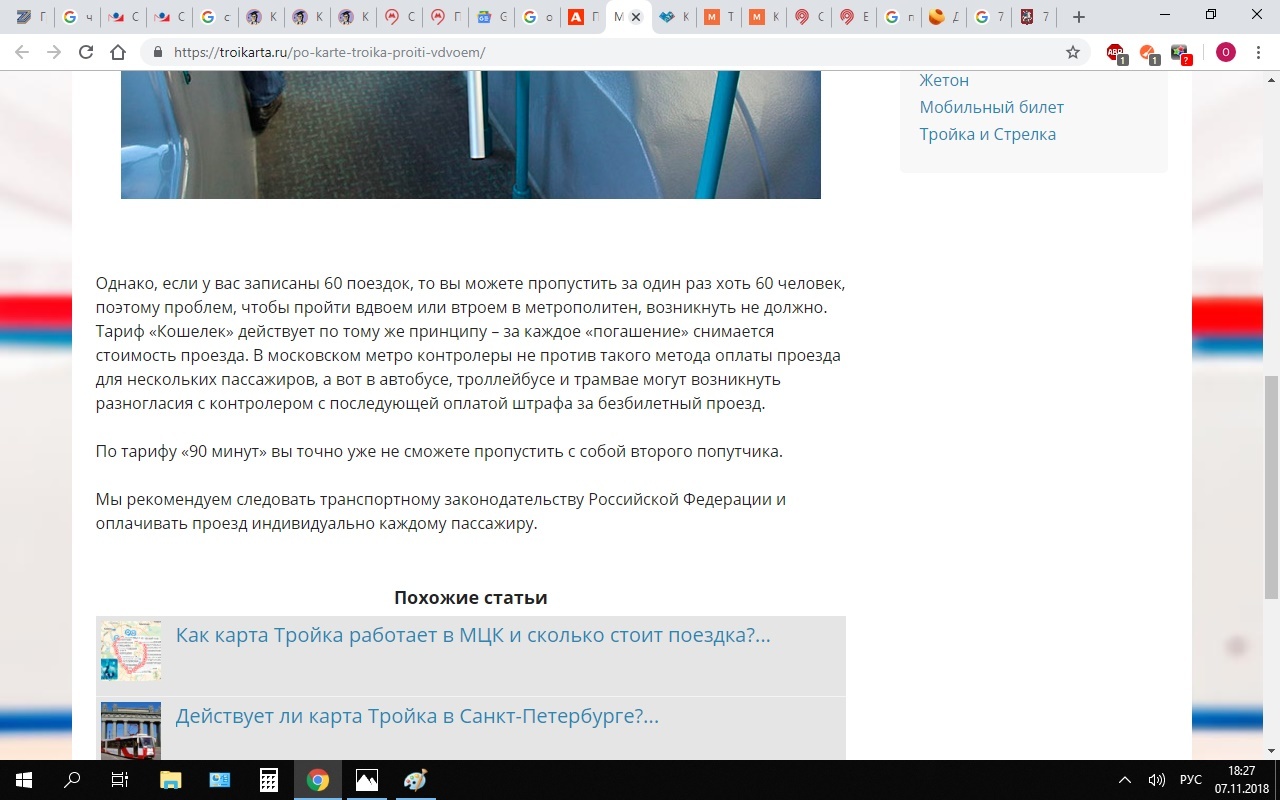Open the volume control in system tray
The width and height of the screenshot is (1280, 800).
tap(1157, 780)
